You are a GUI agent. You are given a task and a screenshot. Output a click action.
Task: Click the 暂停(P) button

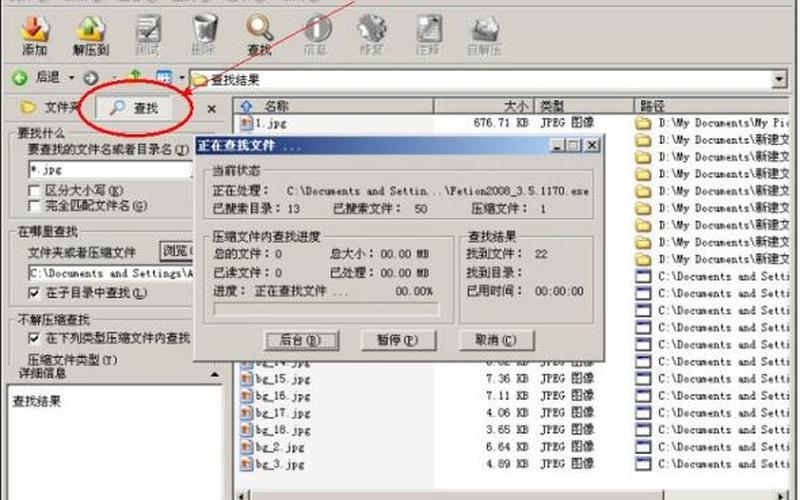[x=398, y=340]
